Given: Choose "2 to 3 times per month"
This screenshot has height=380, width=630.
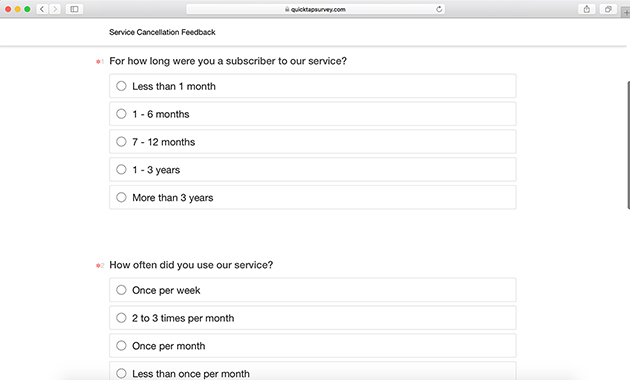Looking at the screenshot, I should click(x=121, y=318).
